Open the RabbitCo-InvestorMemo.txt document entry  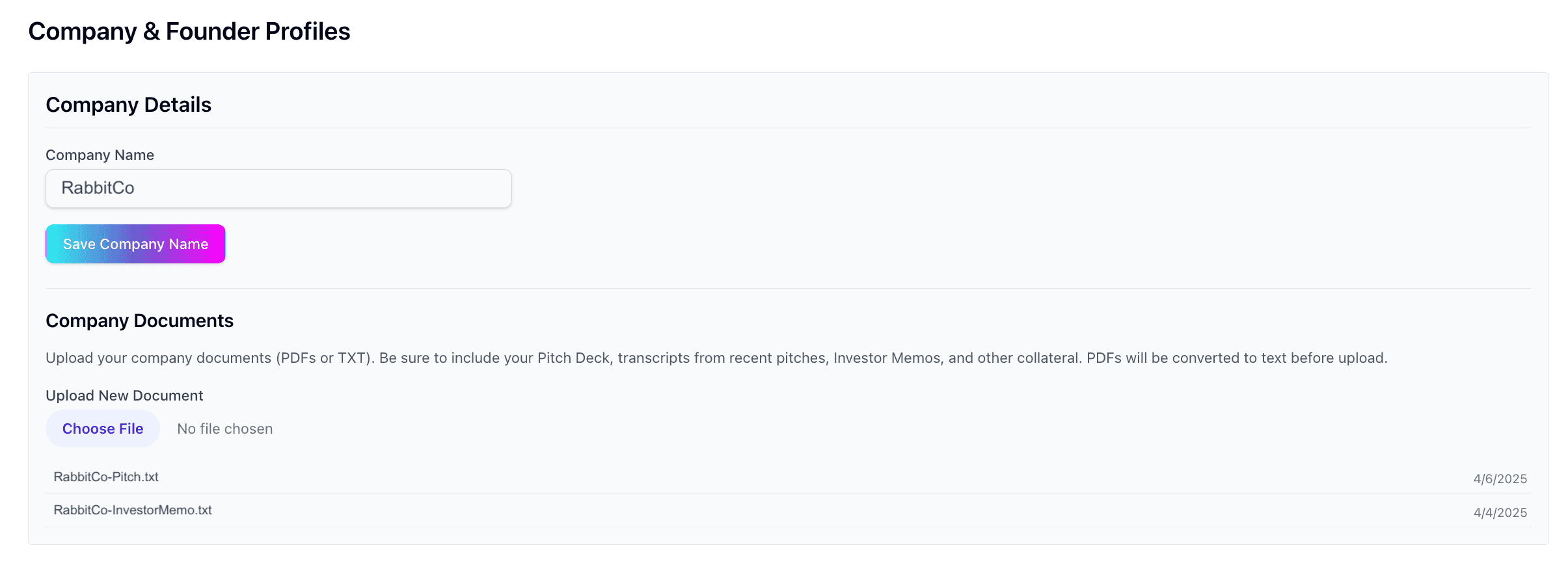(133, 510)
